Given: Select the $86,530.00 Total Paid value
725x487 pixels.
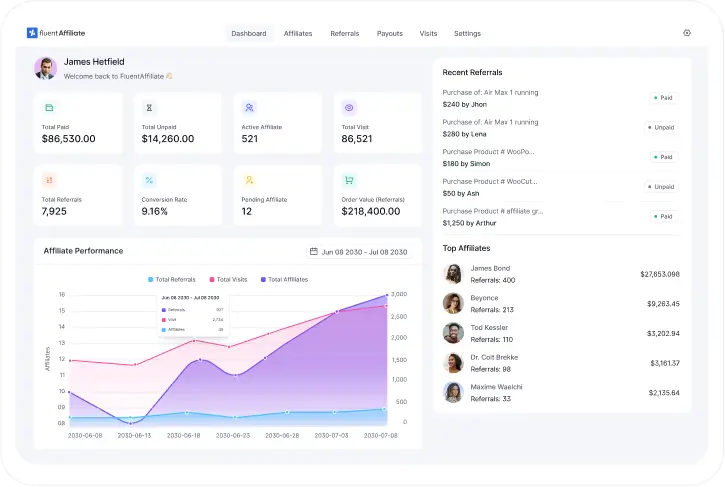Looking at the screenshot, I should 68,139.
